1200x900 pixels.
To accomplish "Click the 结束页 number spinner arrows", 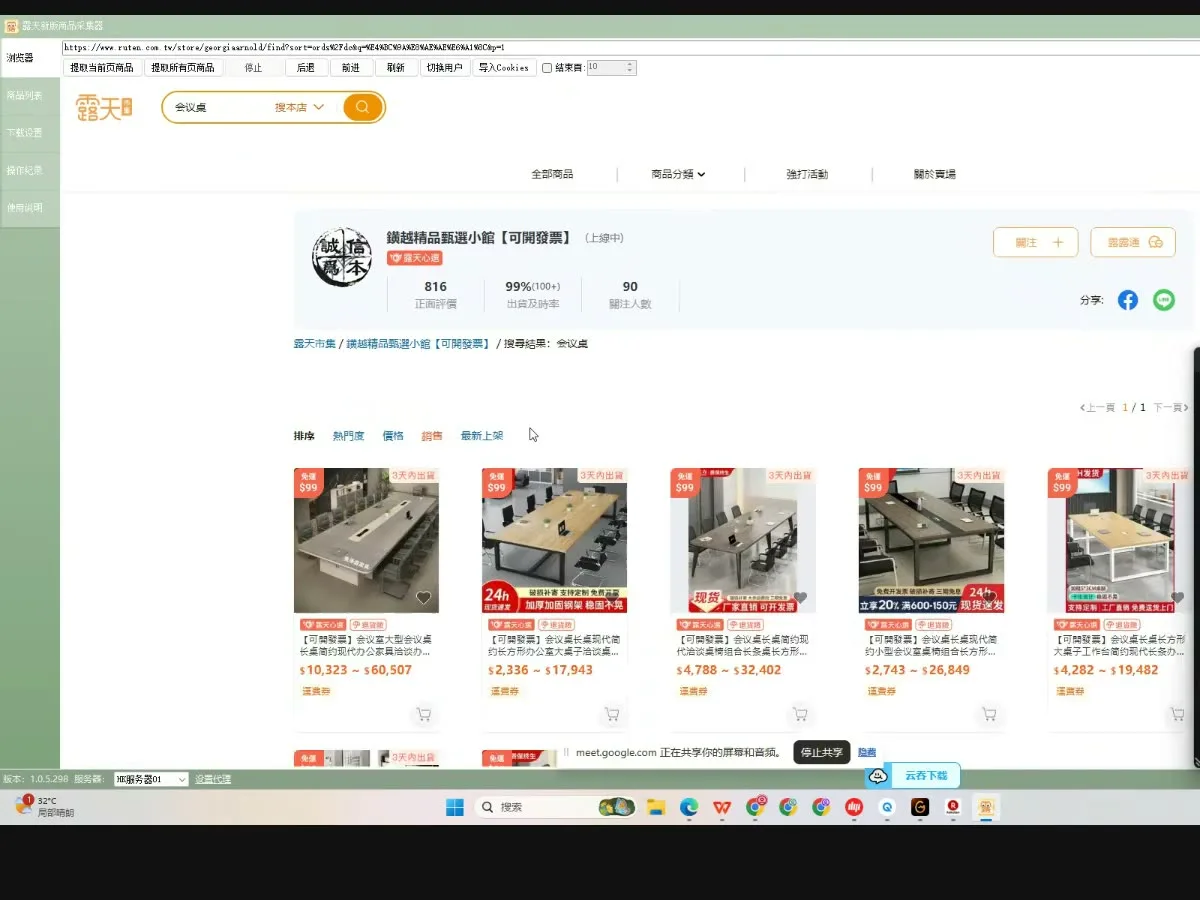I will [x=630, y=68].
